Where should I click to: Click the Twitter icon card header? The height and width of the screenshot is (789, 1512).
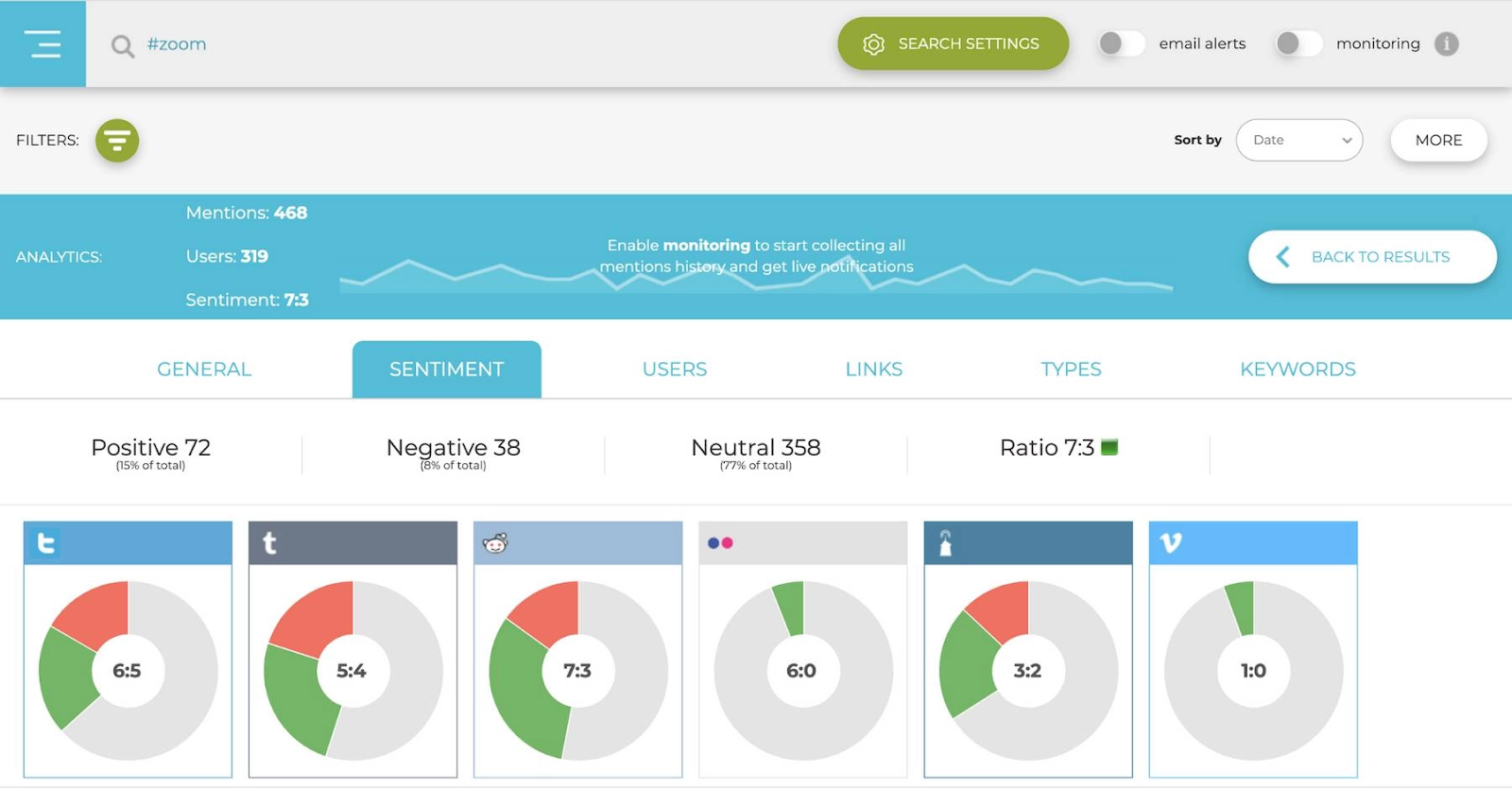[x=128, y=543]
